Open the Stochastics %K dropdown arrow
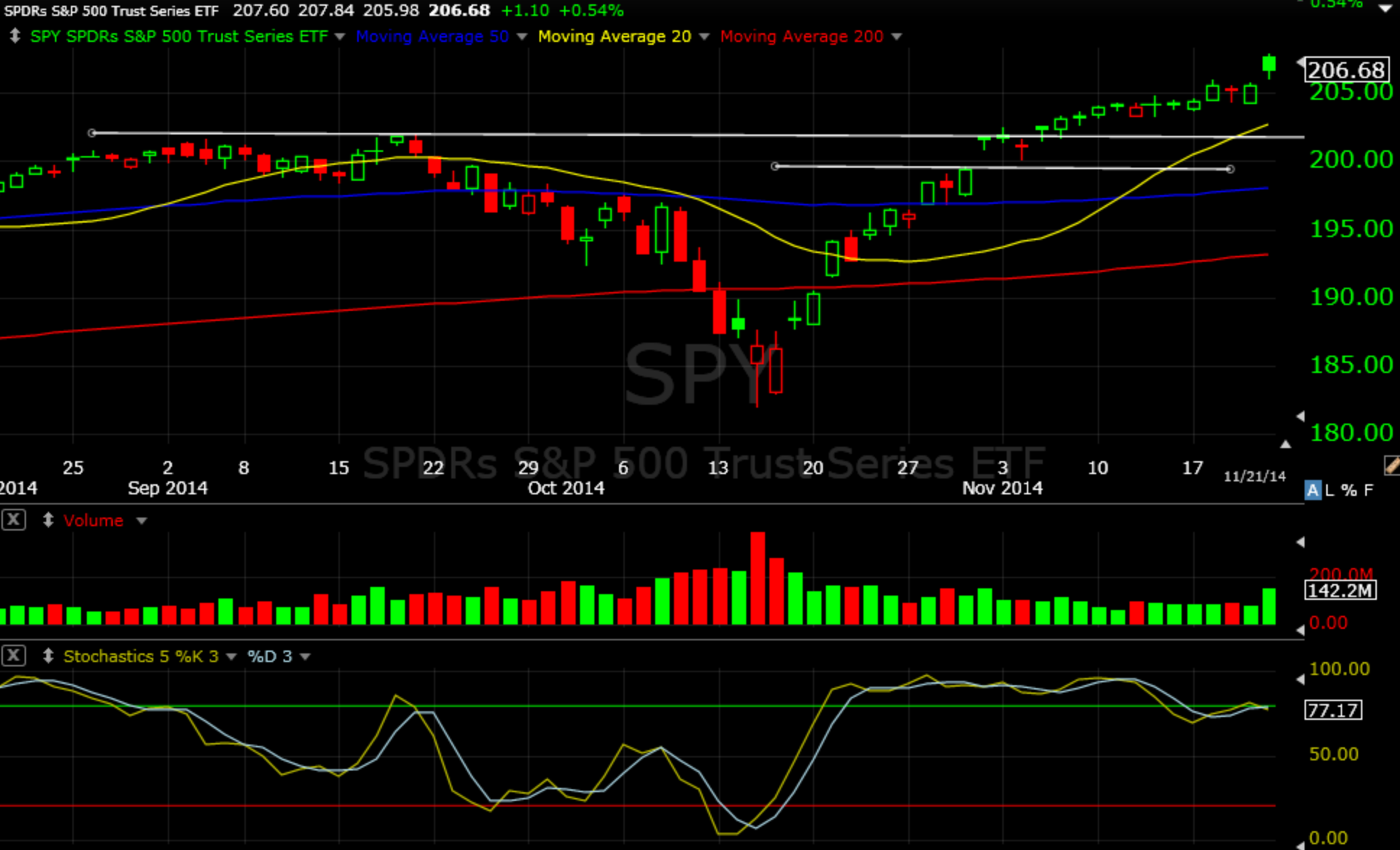The height and width of the screenshot is (850, 1400). click(231, 656)
